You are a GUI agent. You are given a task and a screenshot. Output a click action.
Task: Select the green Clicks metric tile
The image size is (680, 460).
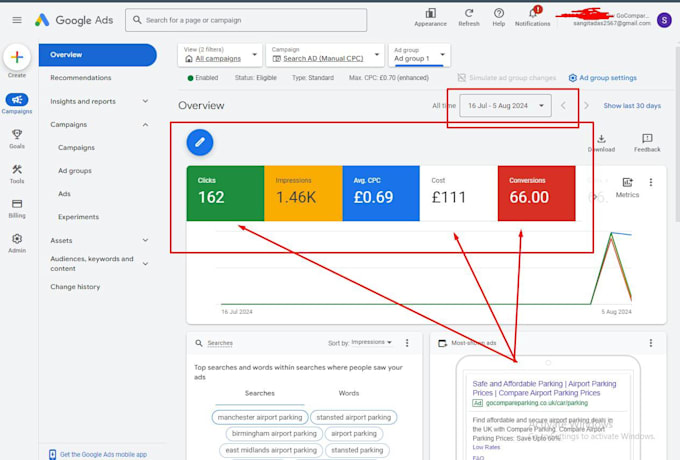point(226,193)
